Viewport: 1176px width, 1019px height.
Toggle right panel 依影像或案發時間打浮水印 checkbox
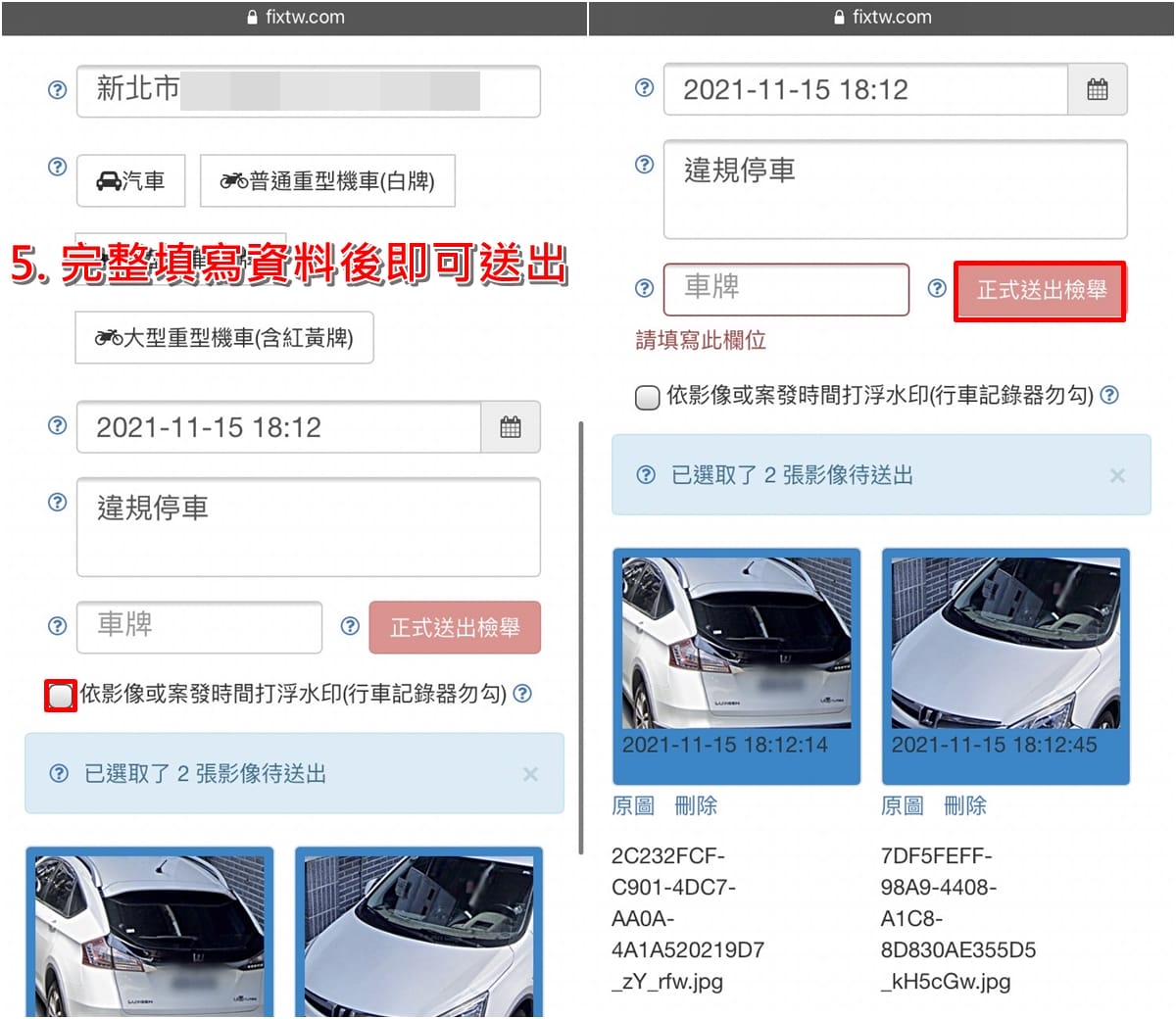click(x=647, y=397)
